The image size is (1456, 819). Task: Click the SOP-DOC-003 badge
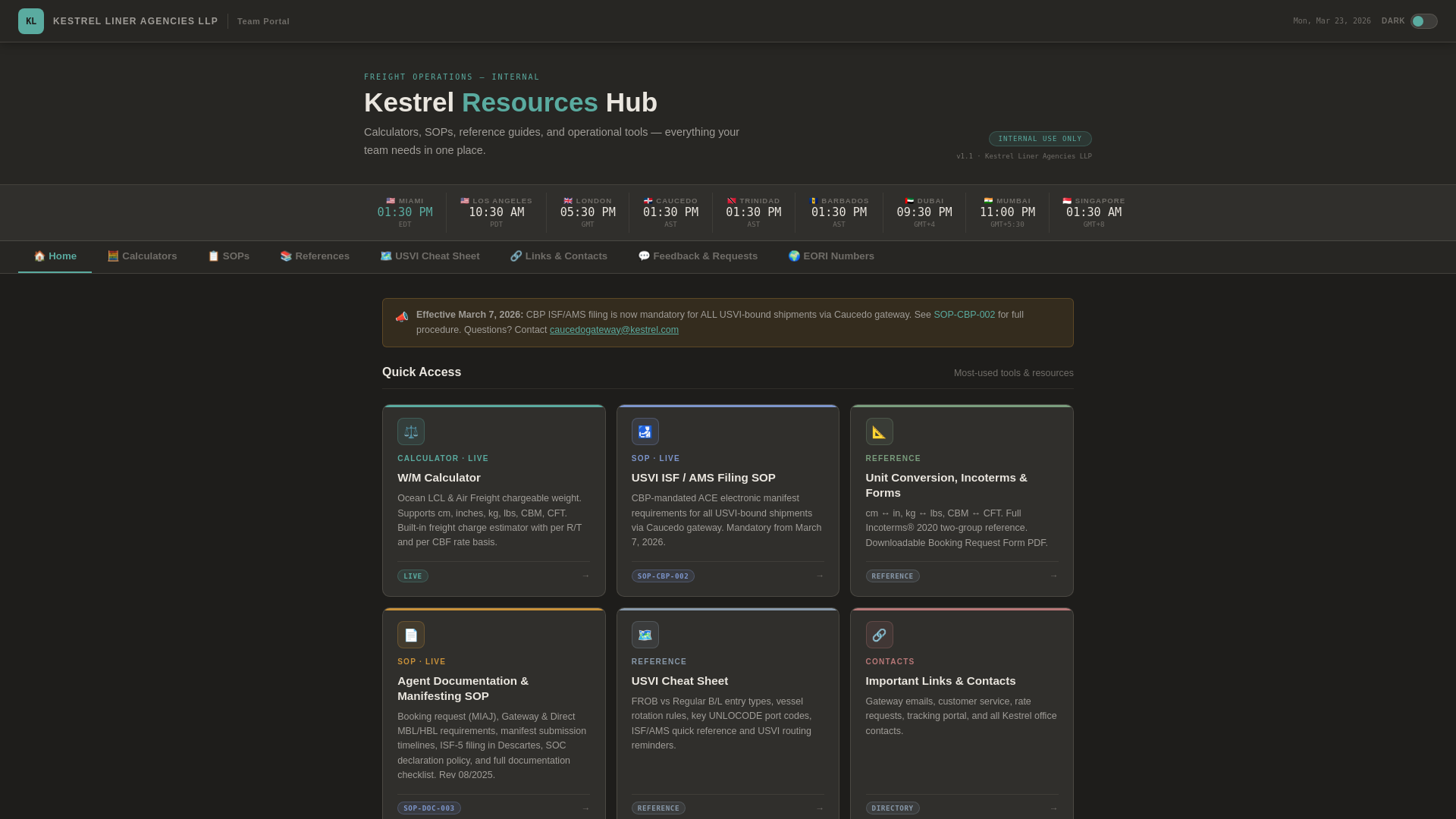click(429, 808)
